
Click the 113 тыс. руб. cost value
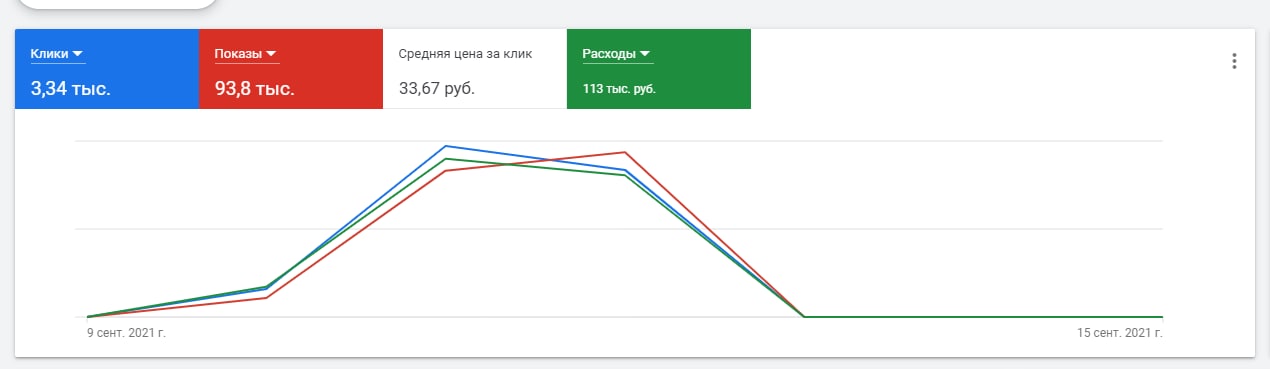pyautogui.click(x=619, y=89)
